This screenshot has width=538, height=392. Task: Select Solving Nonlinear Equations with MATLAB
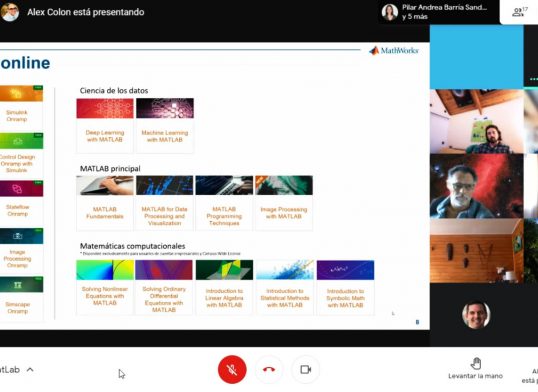click(105, 287)
